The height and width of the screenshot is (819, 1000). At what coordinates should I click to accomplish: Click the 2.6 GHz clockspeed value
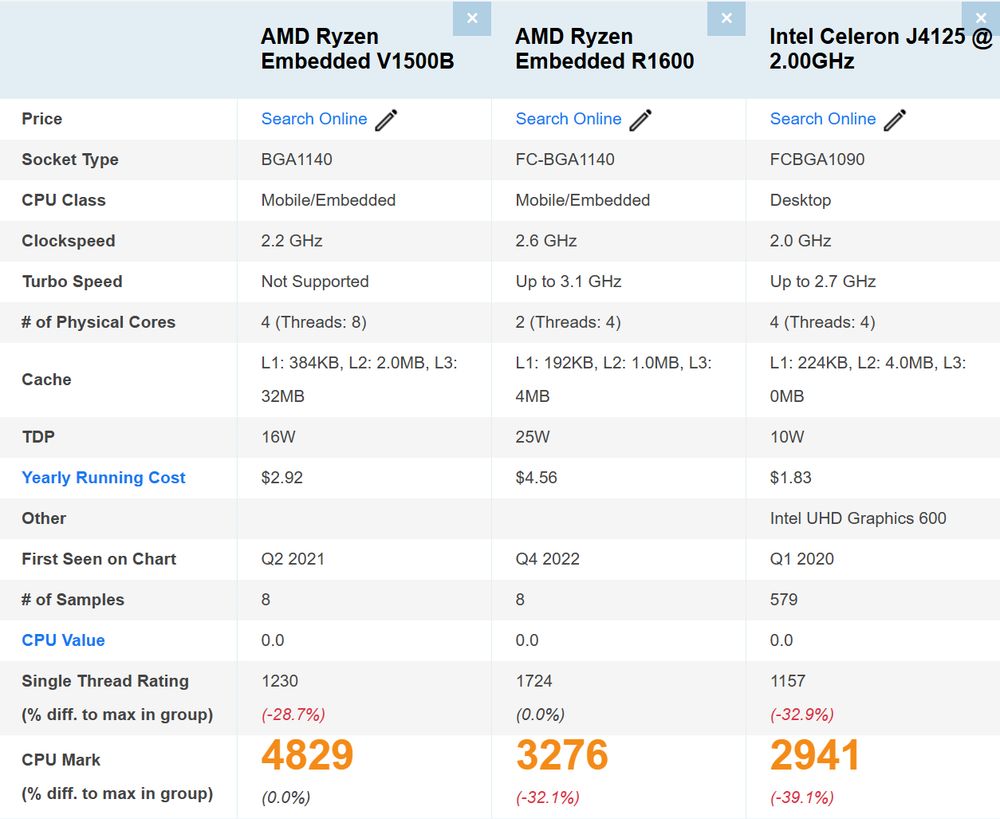coord(546,241)
